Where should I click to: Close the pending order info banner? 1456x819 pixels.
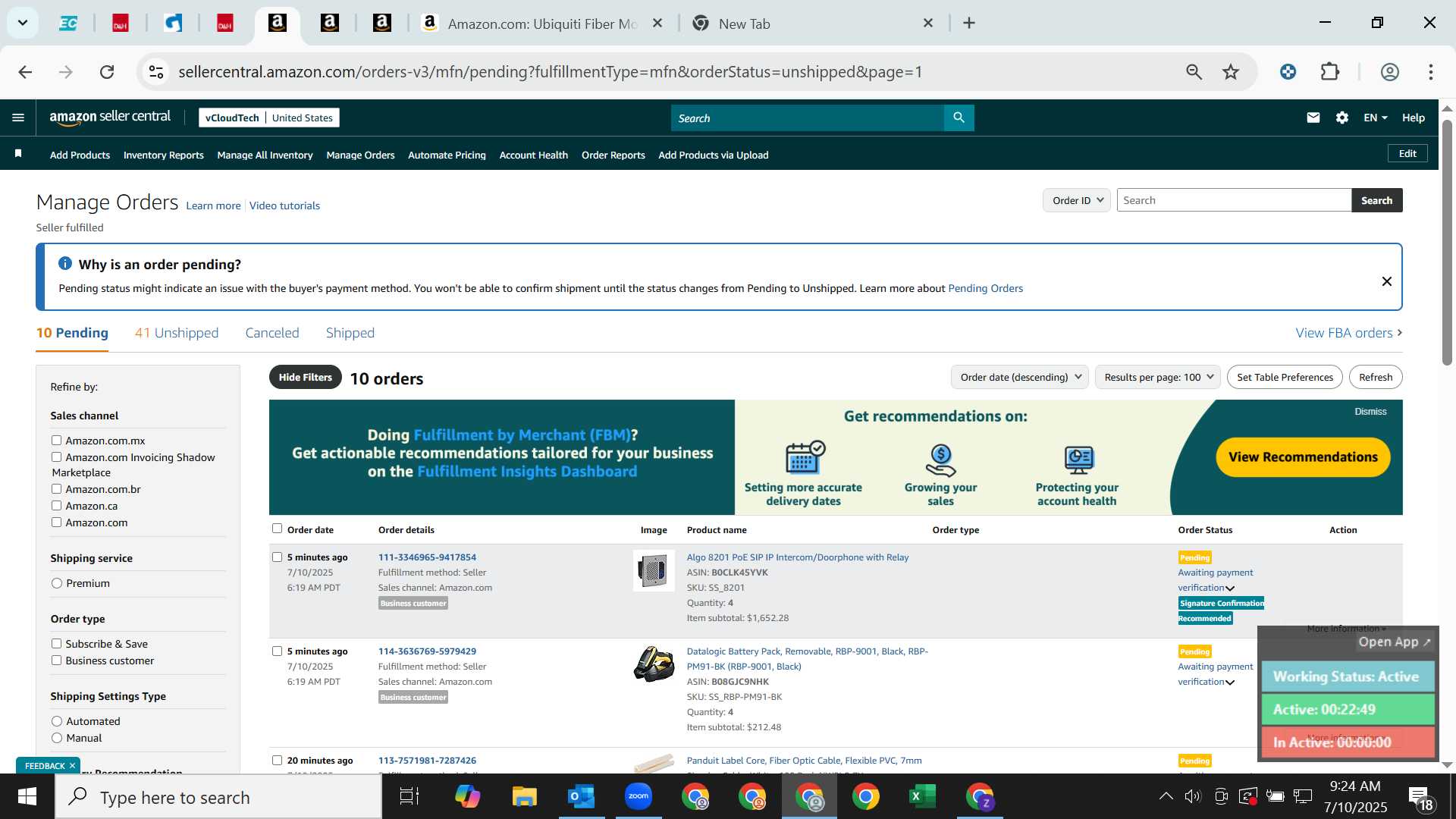coord(1387,281)
